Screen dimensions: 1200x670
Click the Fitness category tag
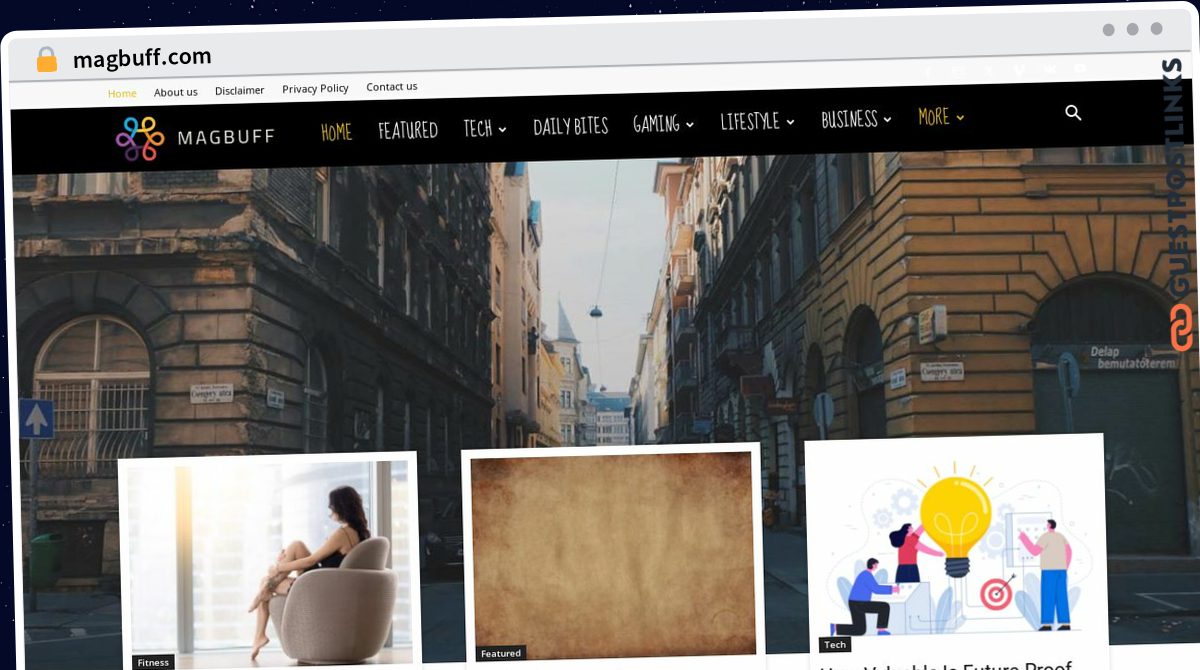click(153, 662)
